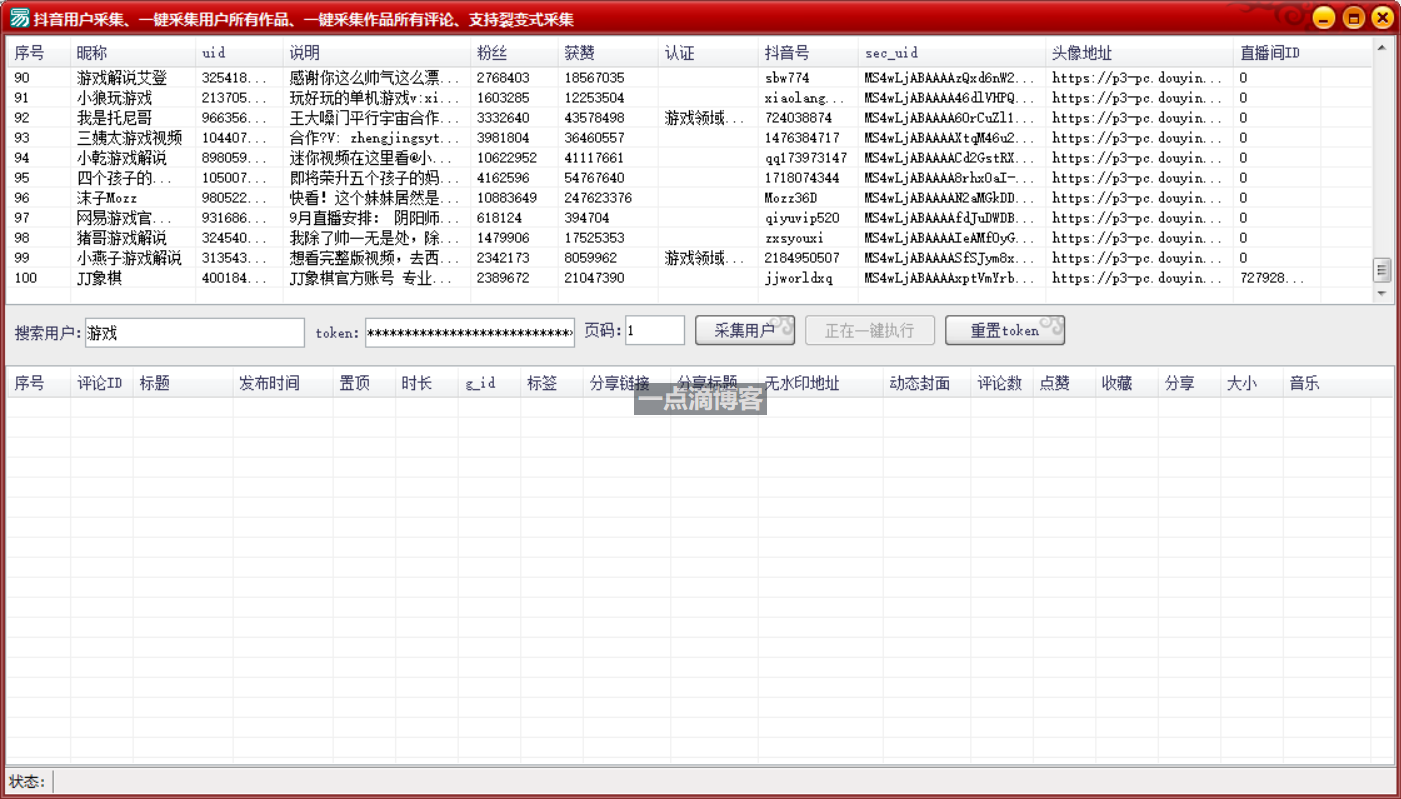Click the 抖音号 cell qq173973147
This screenshot has width=1401, height=799.
click(805, 158)
